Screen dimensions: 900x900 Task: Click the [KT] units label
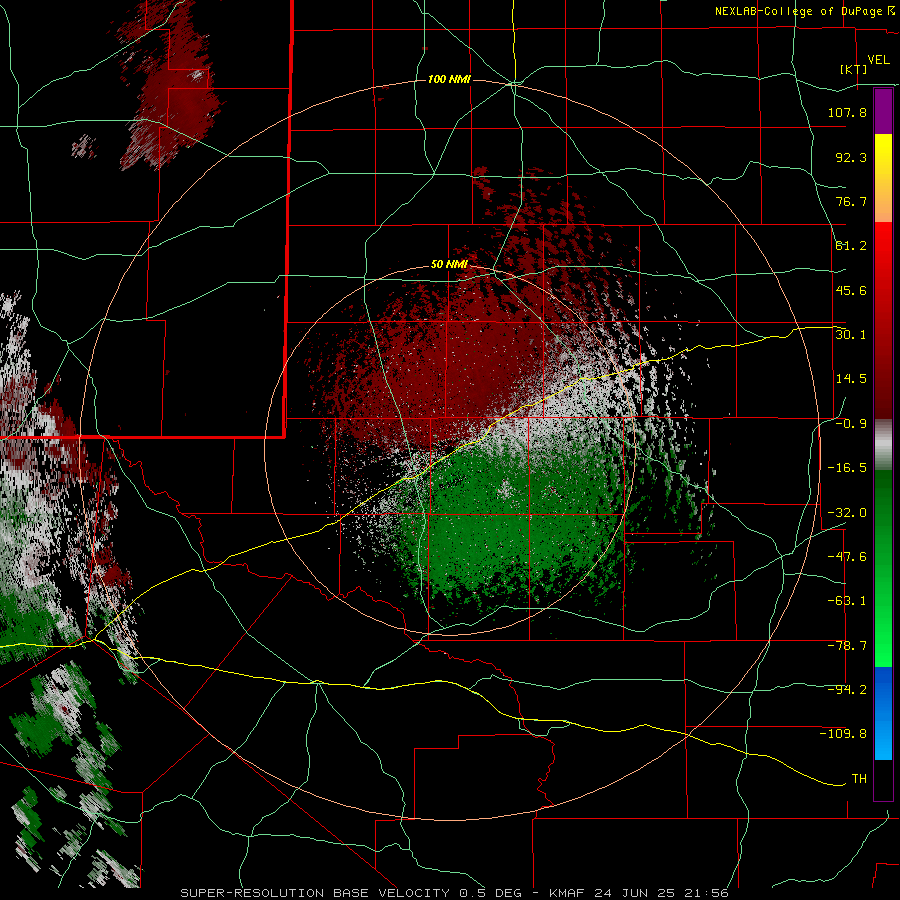point(854,69)
